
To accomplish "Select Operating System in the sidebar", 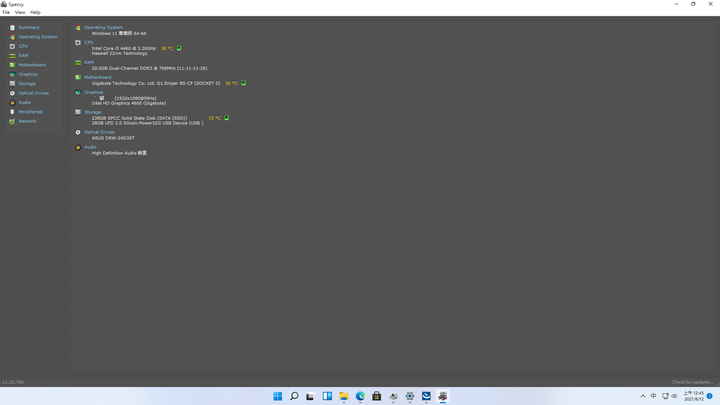I will (38, 37).
